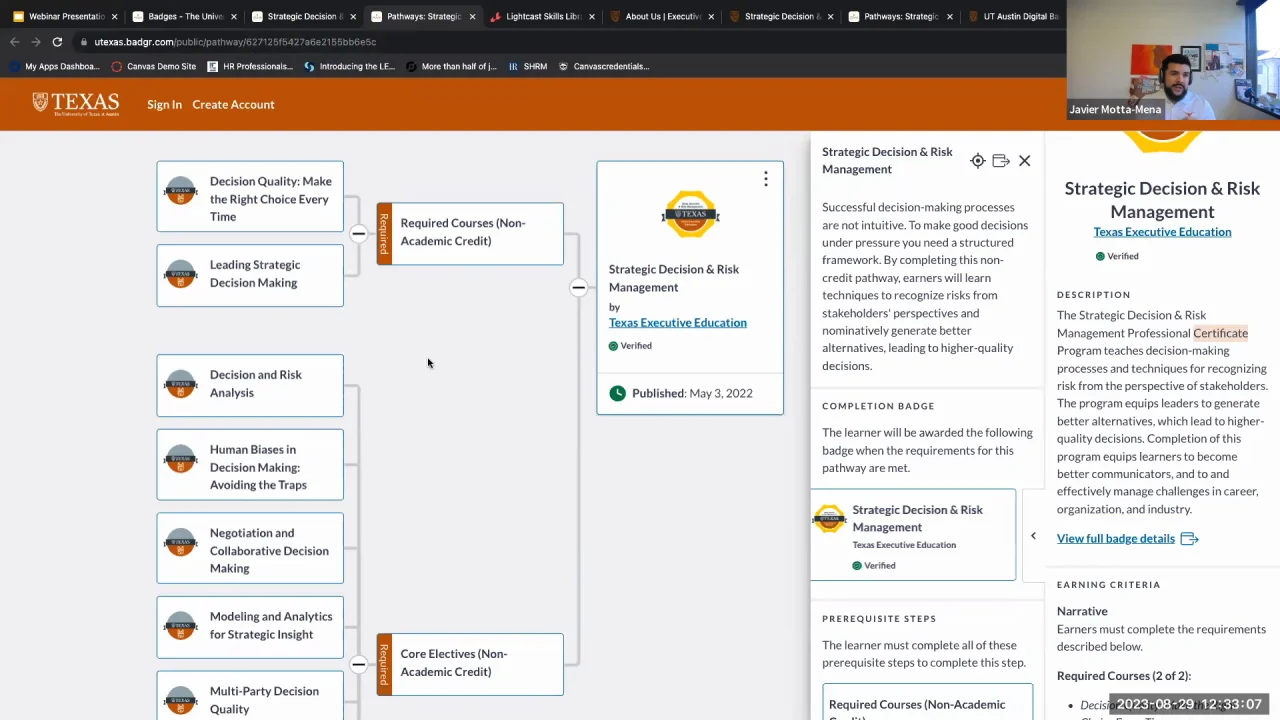This screenshot has width=1280, height=720.
Task: Collapse the Required Courses group
Action: (x=358, y=233)
